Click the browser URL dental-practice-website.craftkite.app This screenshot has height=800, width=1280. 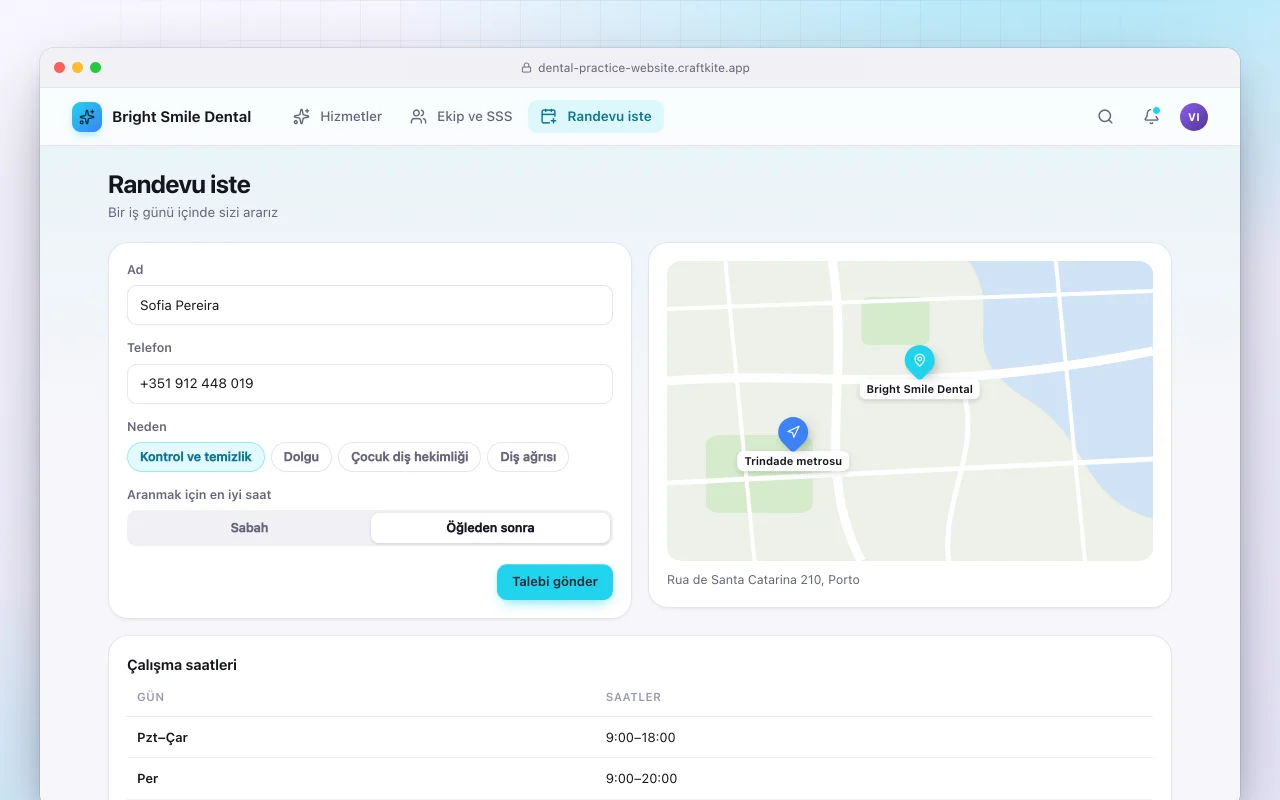[x=644, y=68]
